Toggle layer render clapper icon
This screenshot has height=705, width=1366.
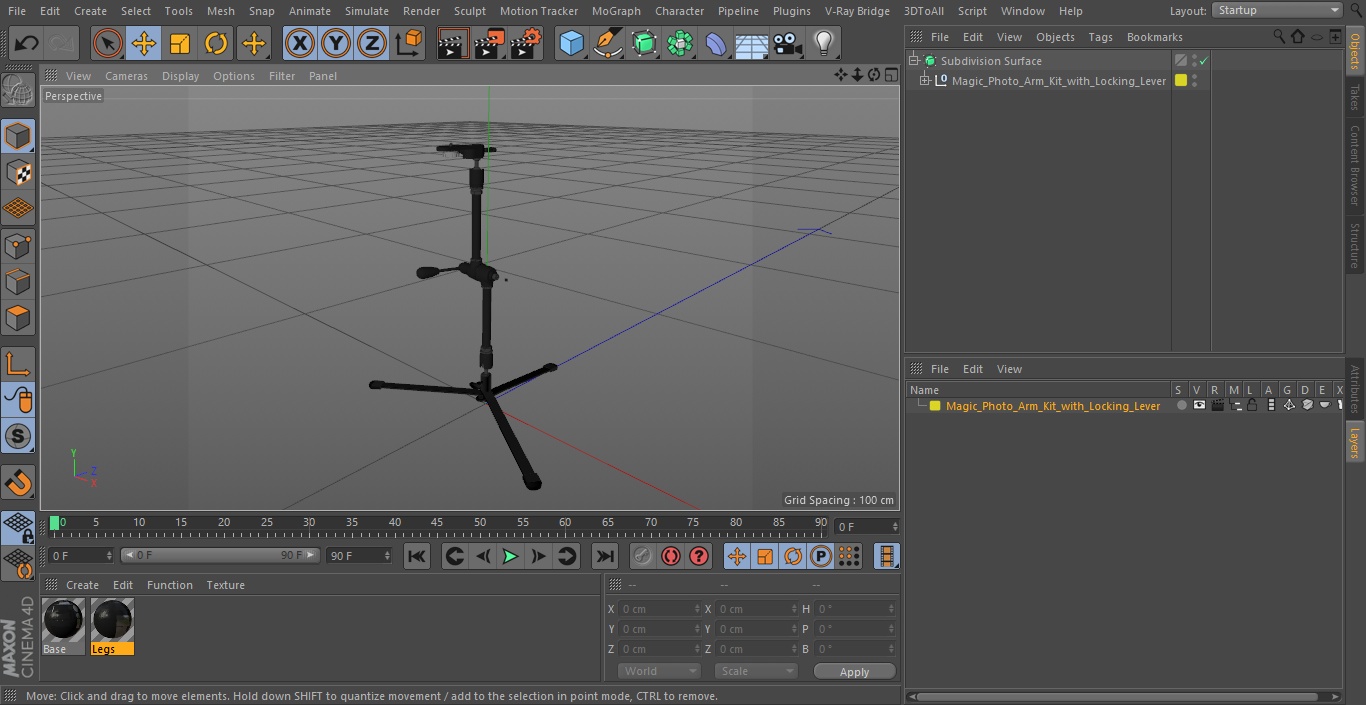(1217, 405)
